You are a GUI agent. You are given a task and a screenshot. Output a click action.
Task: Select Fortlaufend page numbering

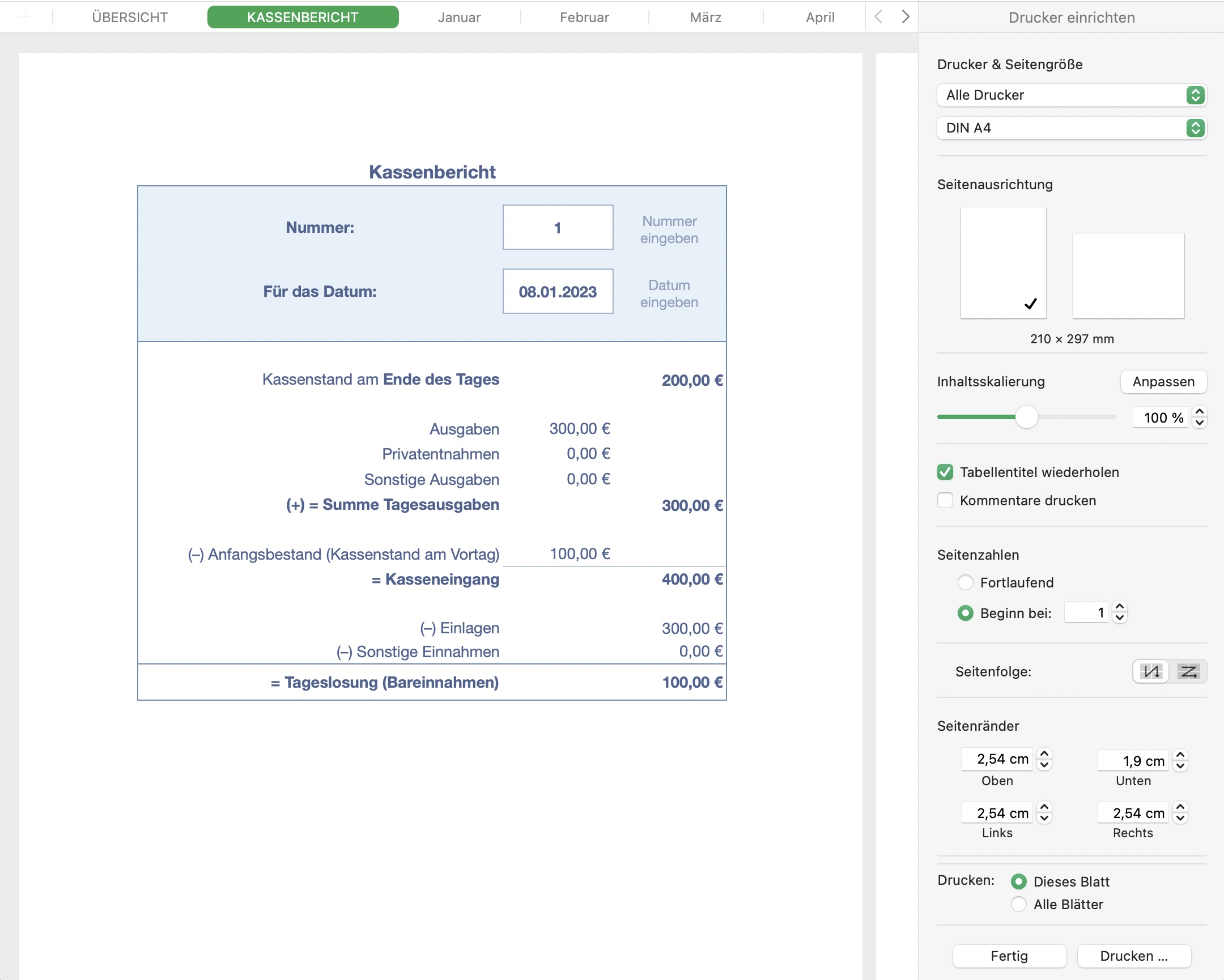(x=965, y=582)
